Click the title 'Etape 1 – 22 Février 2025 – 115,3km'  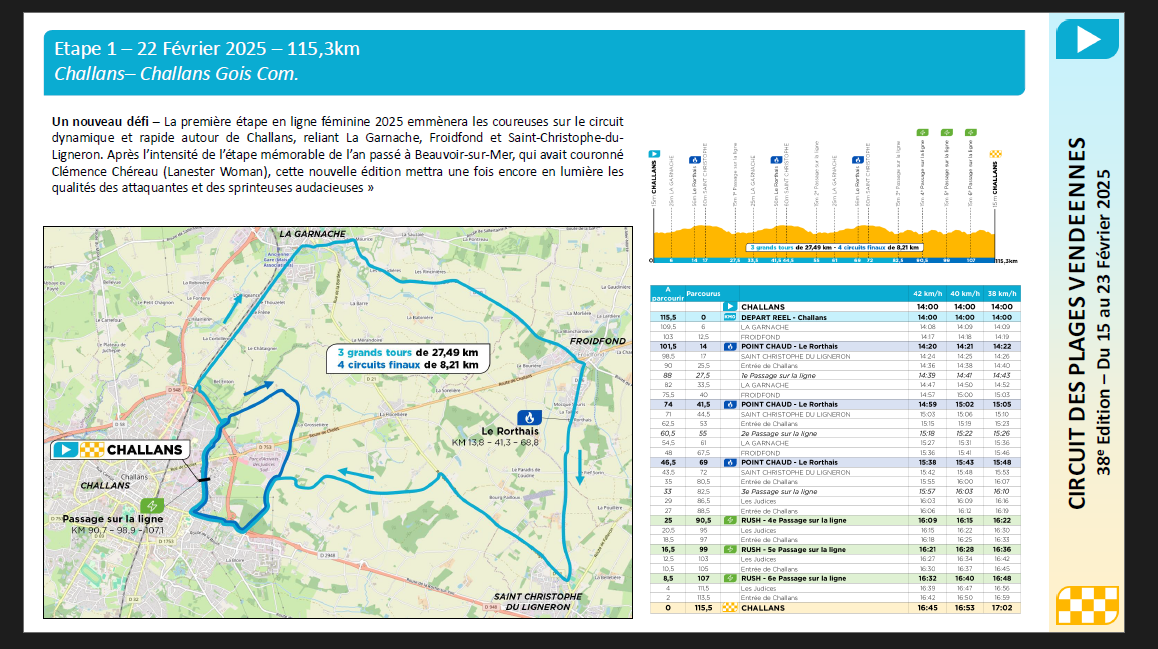(207, 49)
